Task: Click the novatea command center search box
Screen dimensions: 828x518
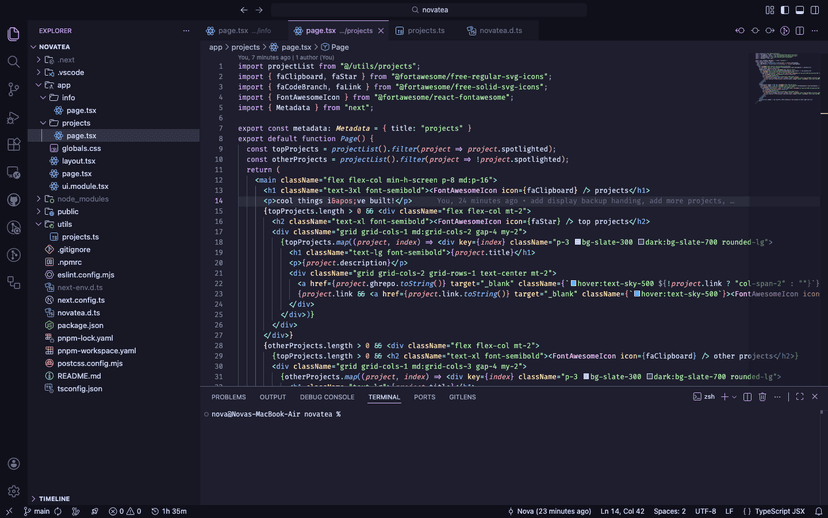Action: 430,10
